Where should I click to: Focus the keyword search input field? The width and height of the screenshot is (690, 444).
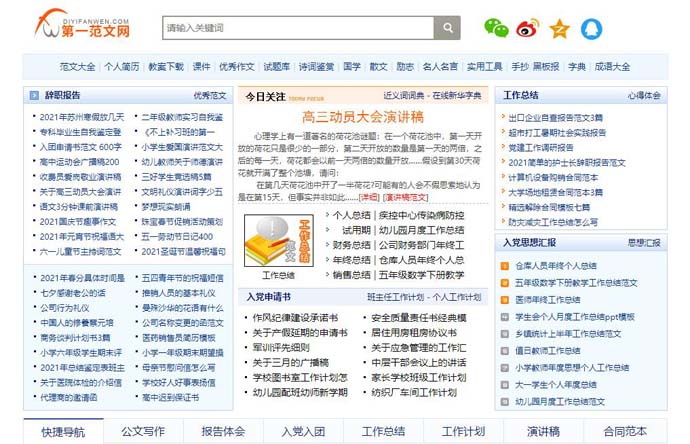297,28
